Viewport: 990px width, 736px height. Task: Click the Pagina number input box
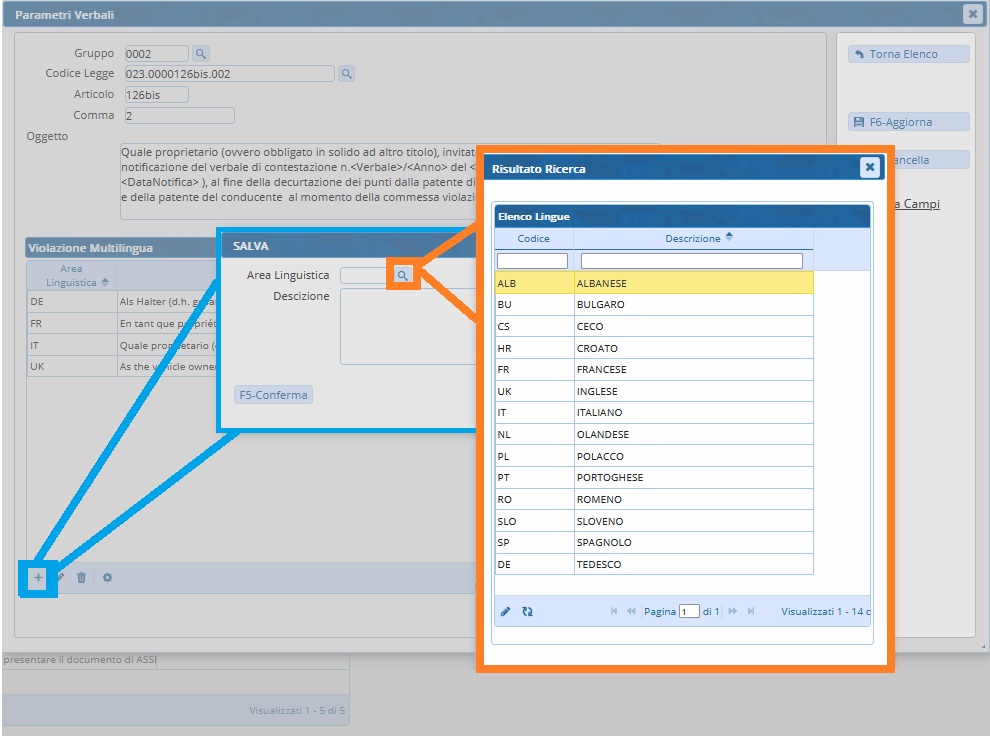pos(689,612)
